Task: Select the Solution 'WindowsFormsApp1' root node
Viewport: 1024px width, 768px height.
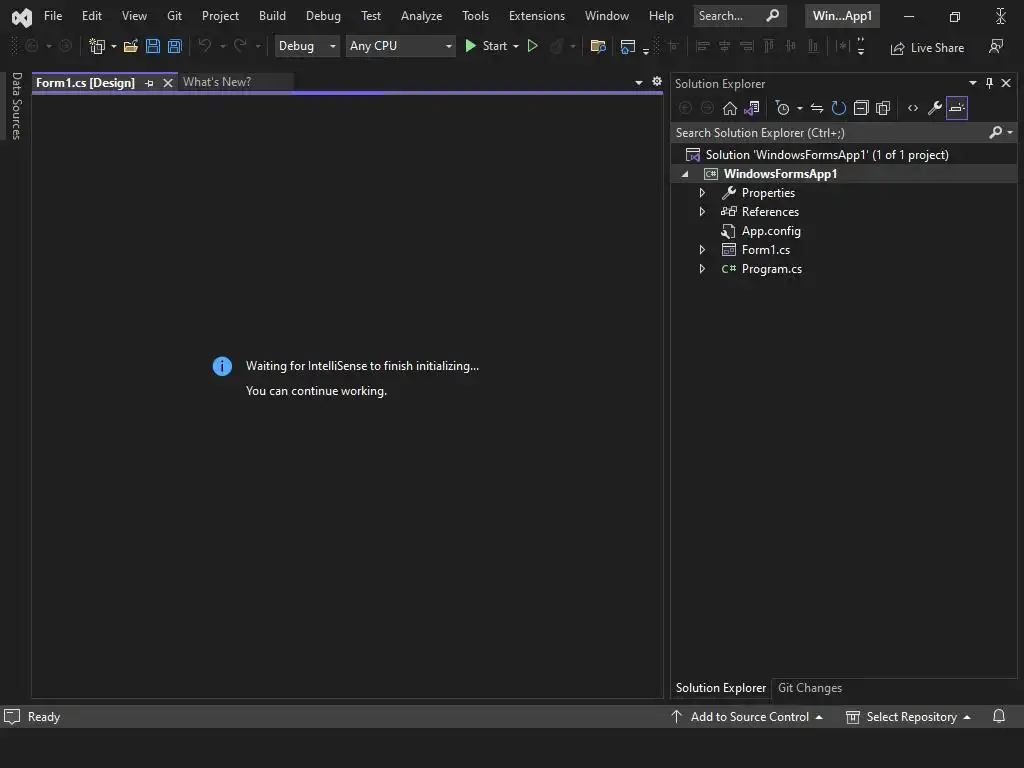Action: point(827,155)
